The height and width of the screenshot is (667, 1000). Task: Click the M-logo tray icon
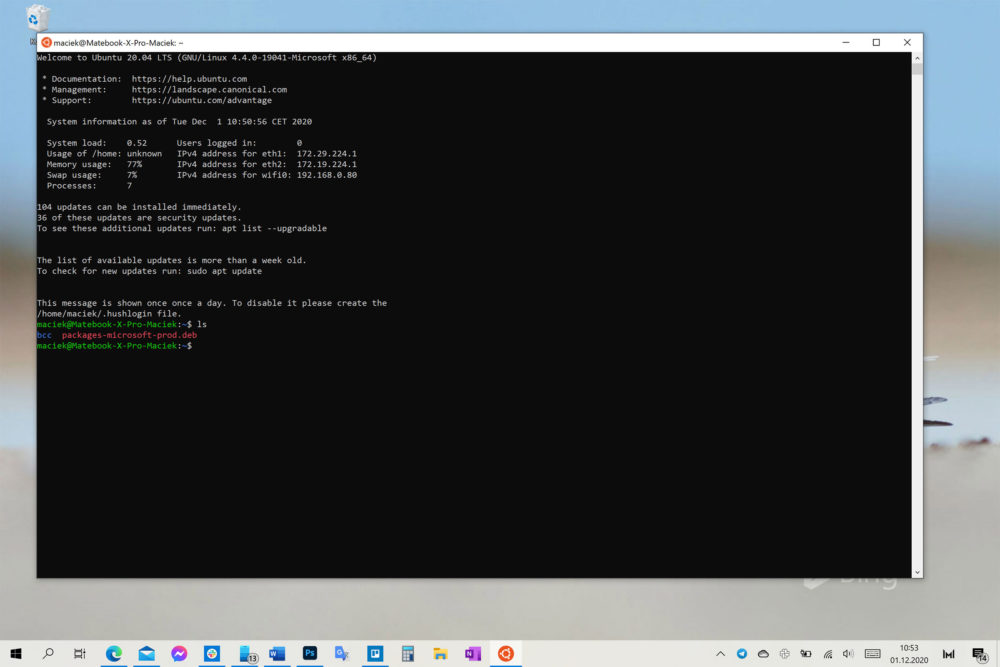click(x=948, y=654)
